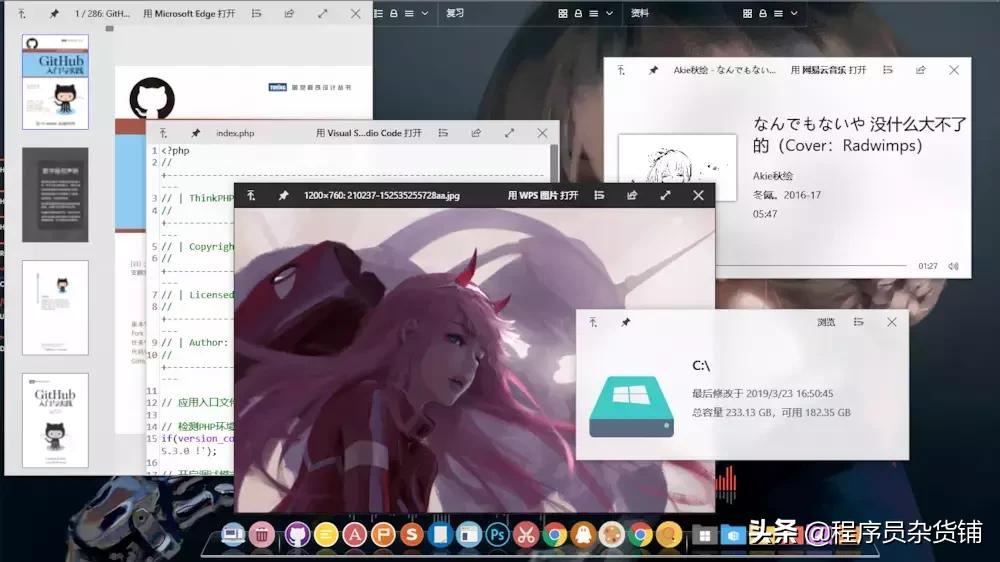Open the GitHub Desktop icon in the dock
1000x562 pixels.
[x=297, y=535]
